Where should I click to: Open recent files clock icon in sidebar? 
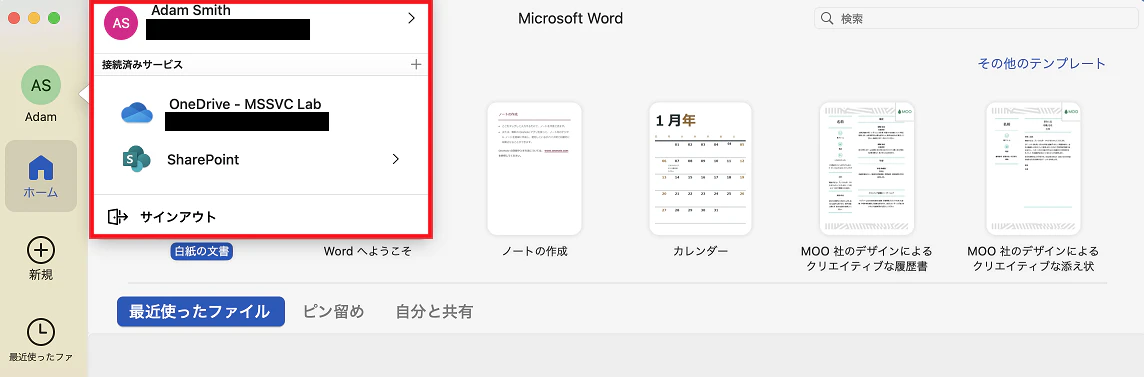[41, 332]
